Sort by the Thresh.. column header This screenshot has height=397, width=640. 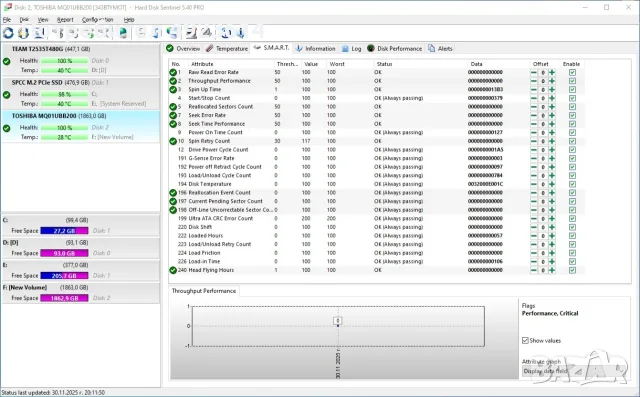coord(288,64)
